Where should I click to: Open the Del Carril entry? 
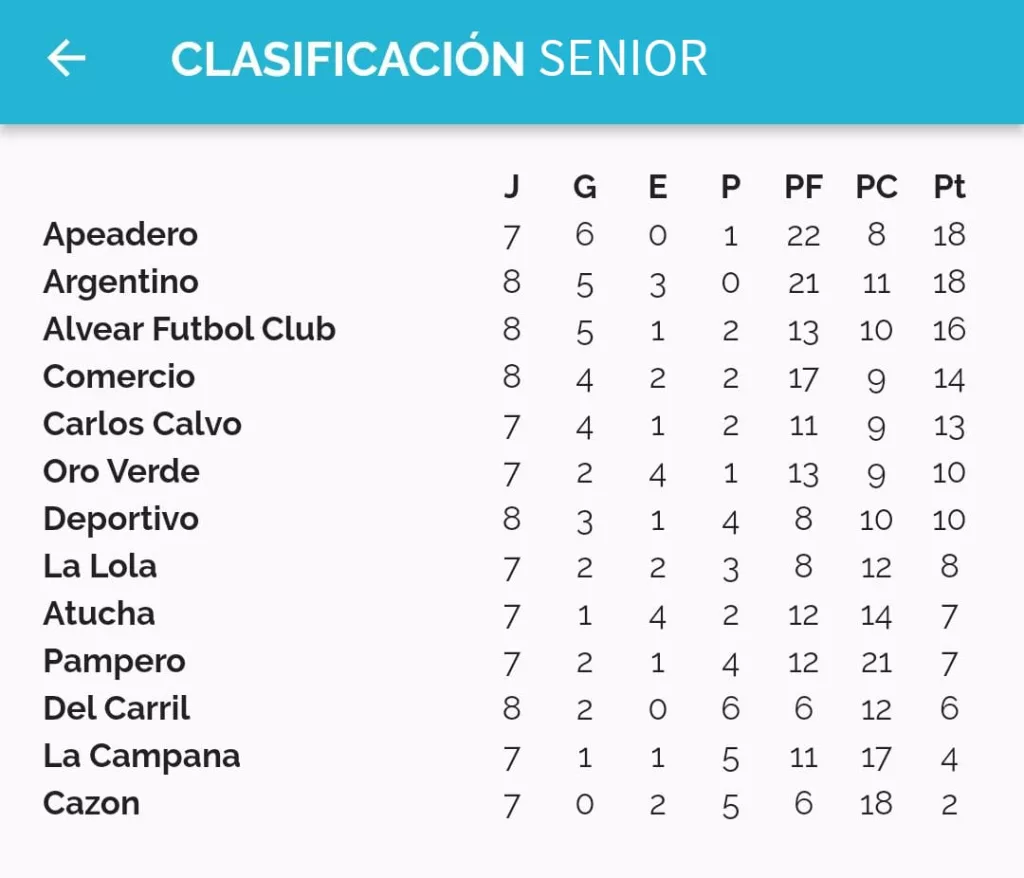pyautogui.click(x=116, y=709)
